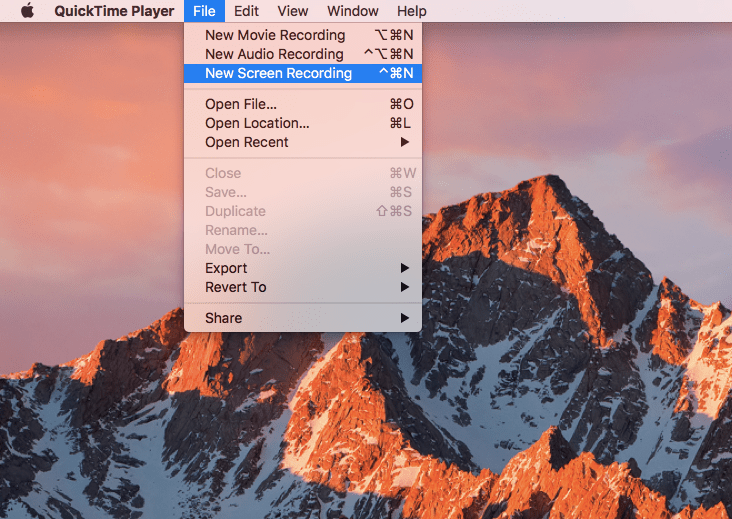Open the Edit menu
Viewport: 732px width, 519px height.
pyautogui.click(x=246, y=11)
